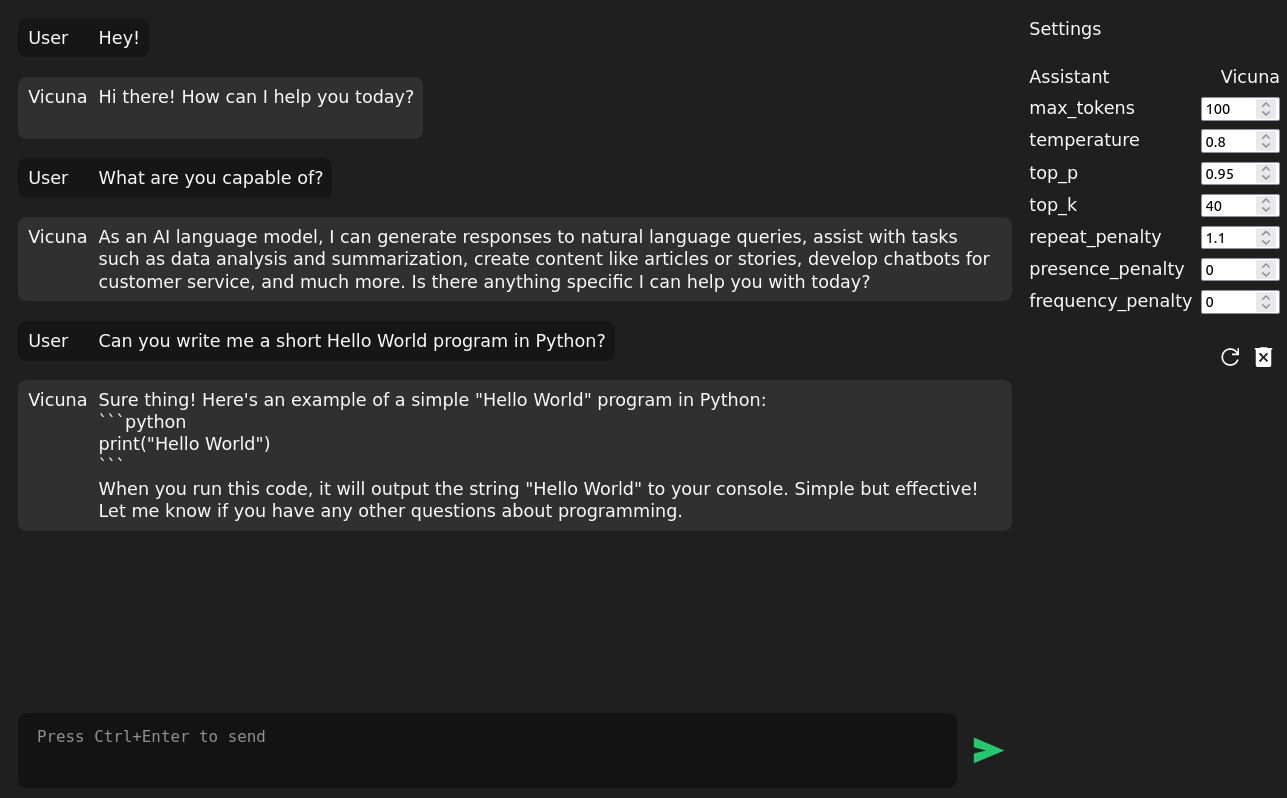Click the regenerate refresh icon
The image size is (1287, 798).
click(1230, 357)
